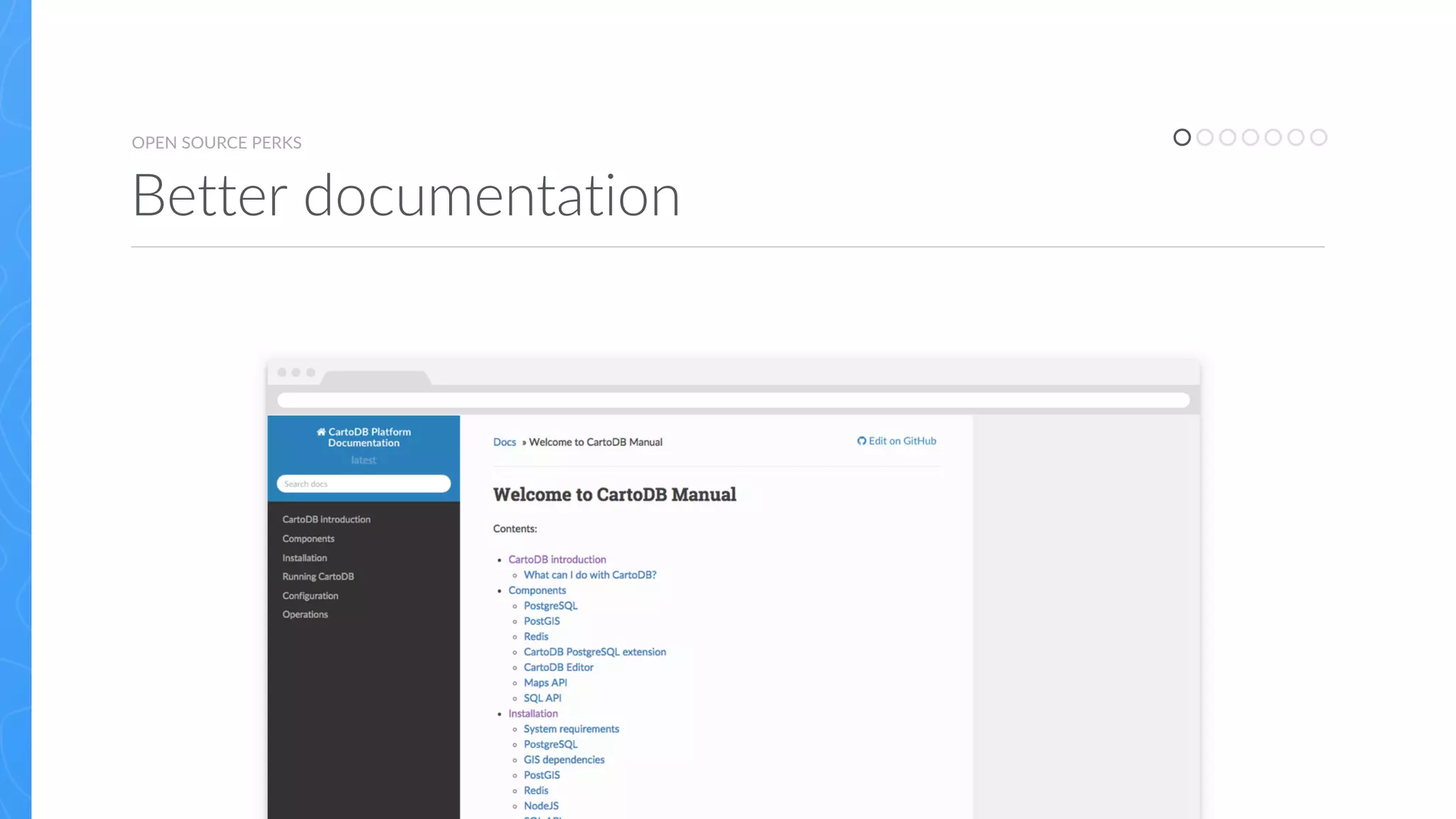
Task: Open the Installation link in contents list
Action: (533, 714)
